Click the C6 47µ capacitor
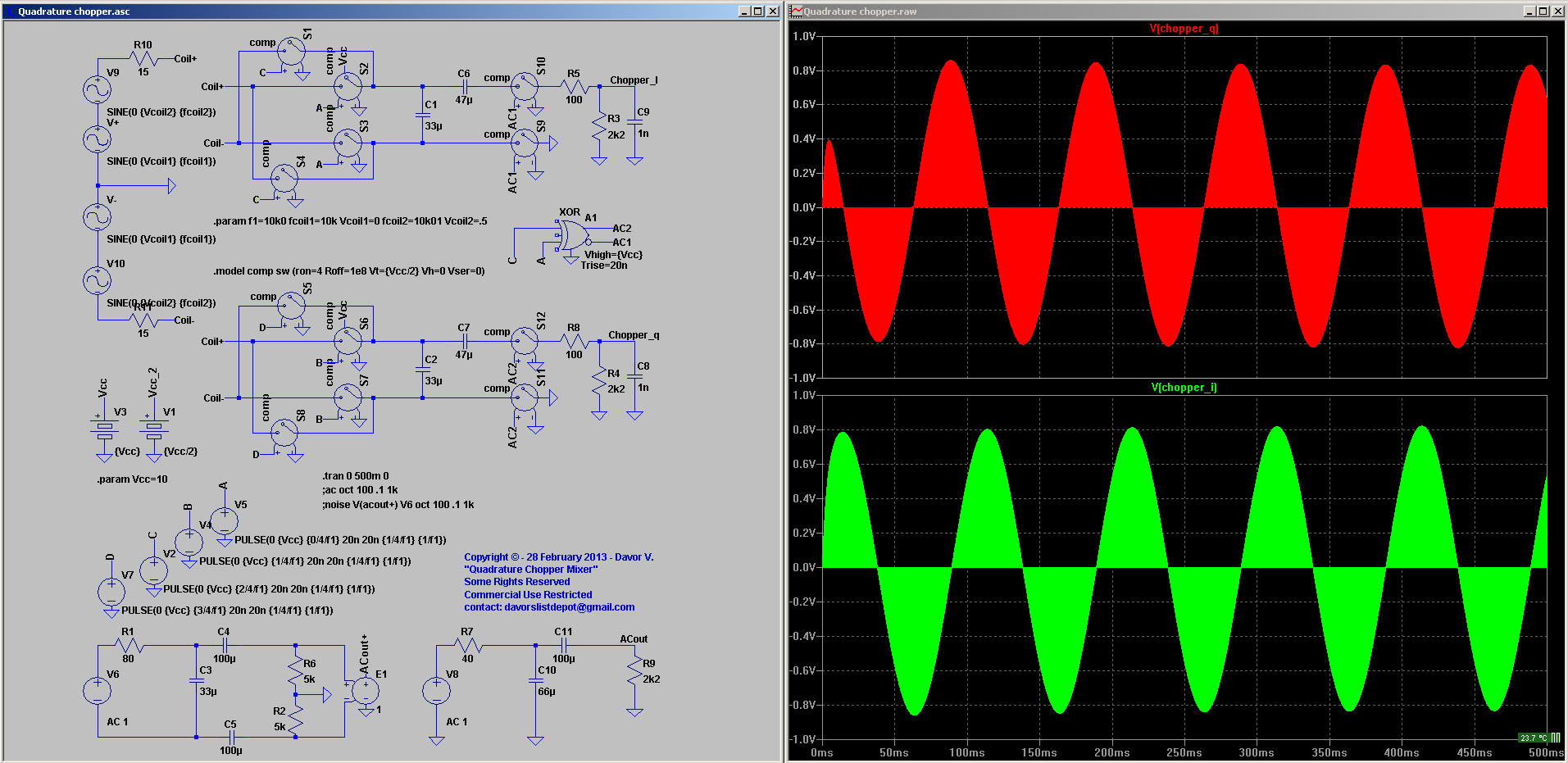 pyautogui.click(x=464, y=86)
